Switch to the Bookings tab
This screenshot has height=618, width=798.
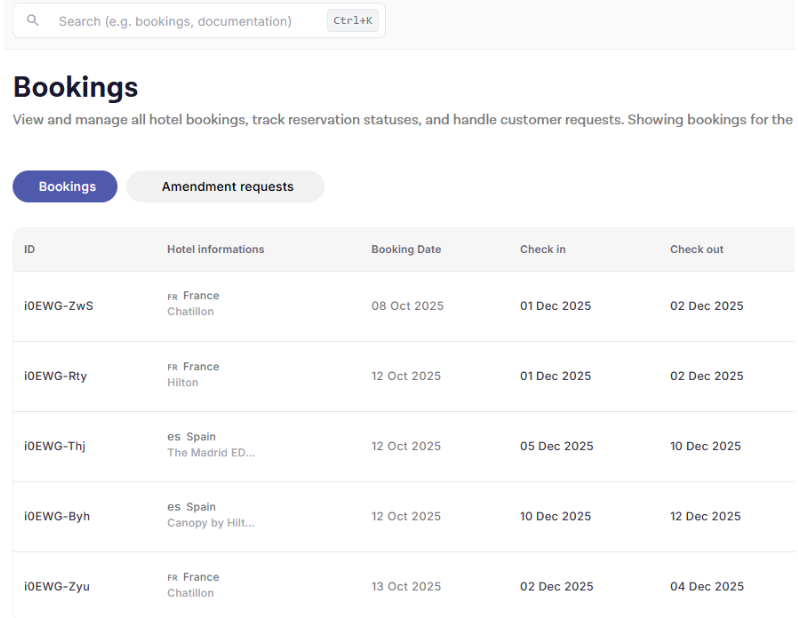[66, 187]
